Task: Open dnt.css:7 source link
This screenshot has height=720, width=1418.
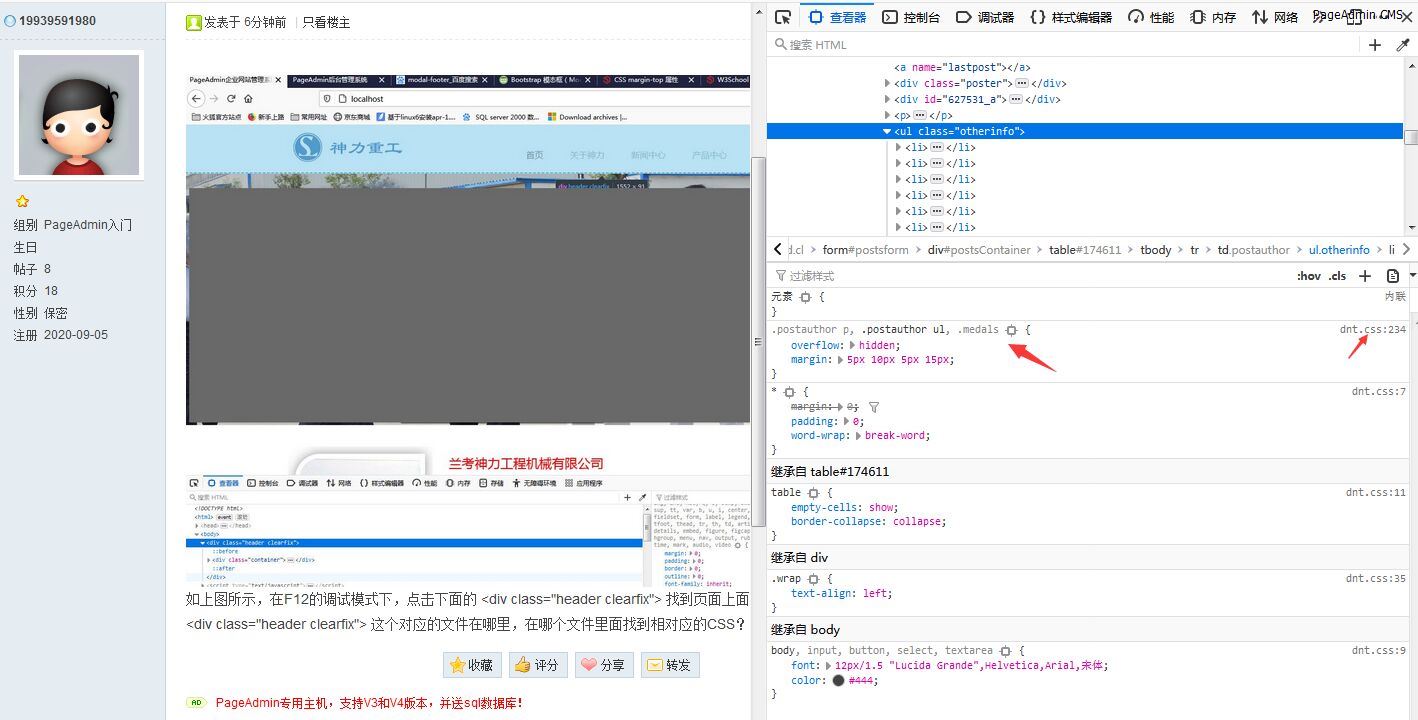Action: (x=1379, y=392)
